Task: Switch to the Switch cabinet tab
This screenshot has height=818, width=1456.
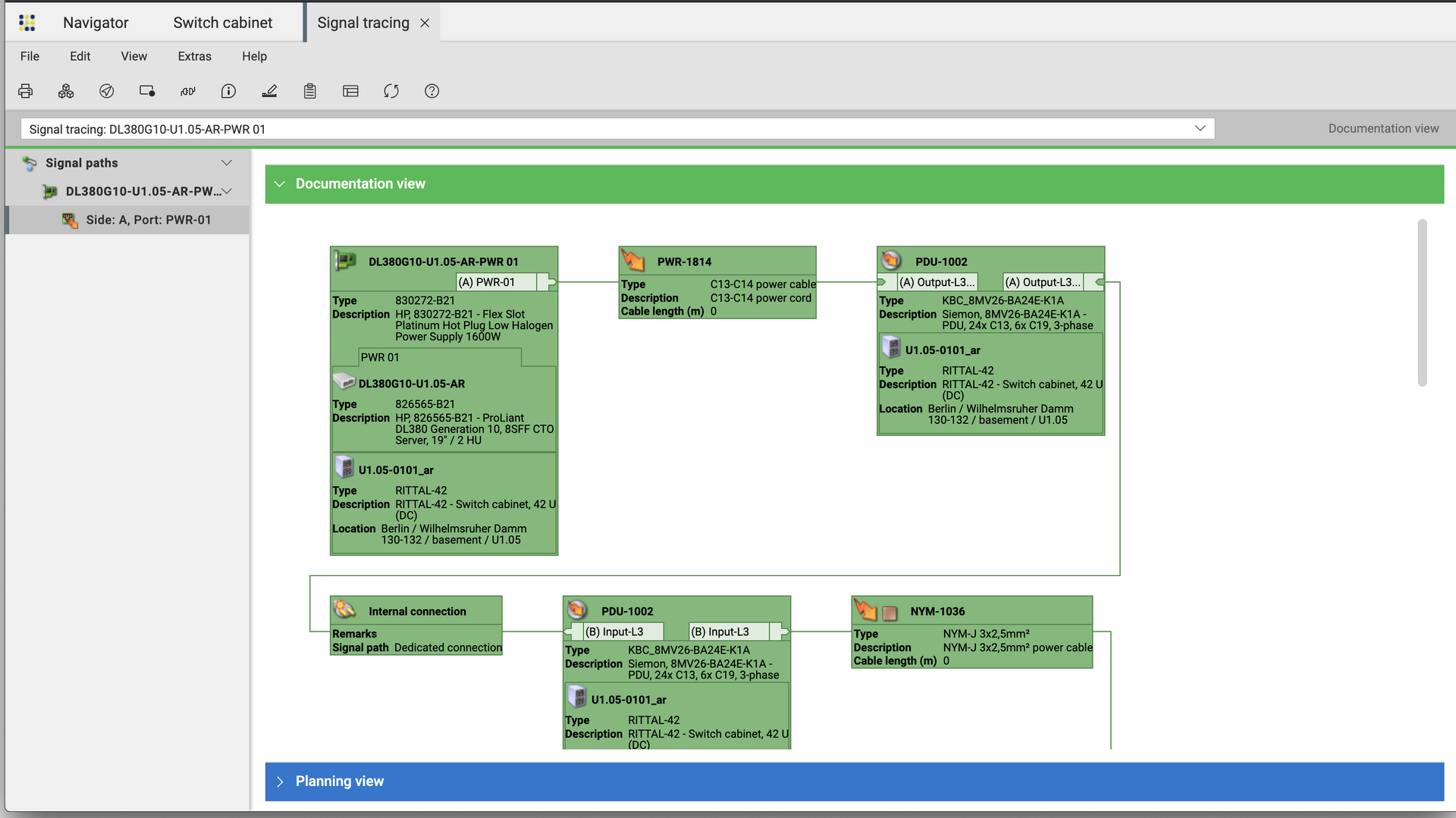Action: tap(222, 23)
